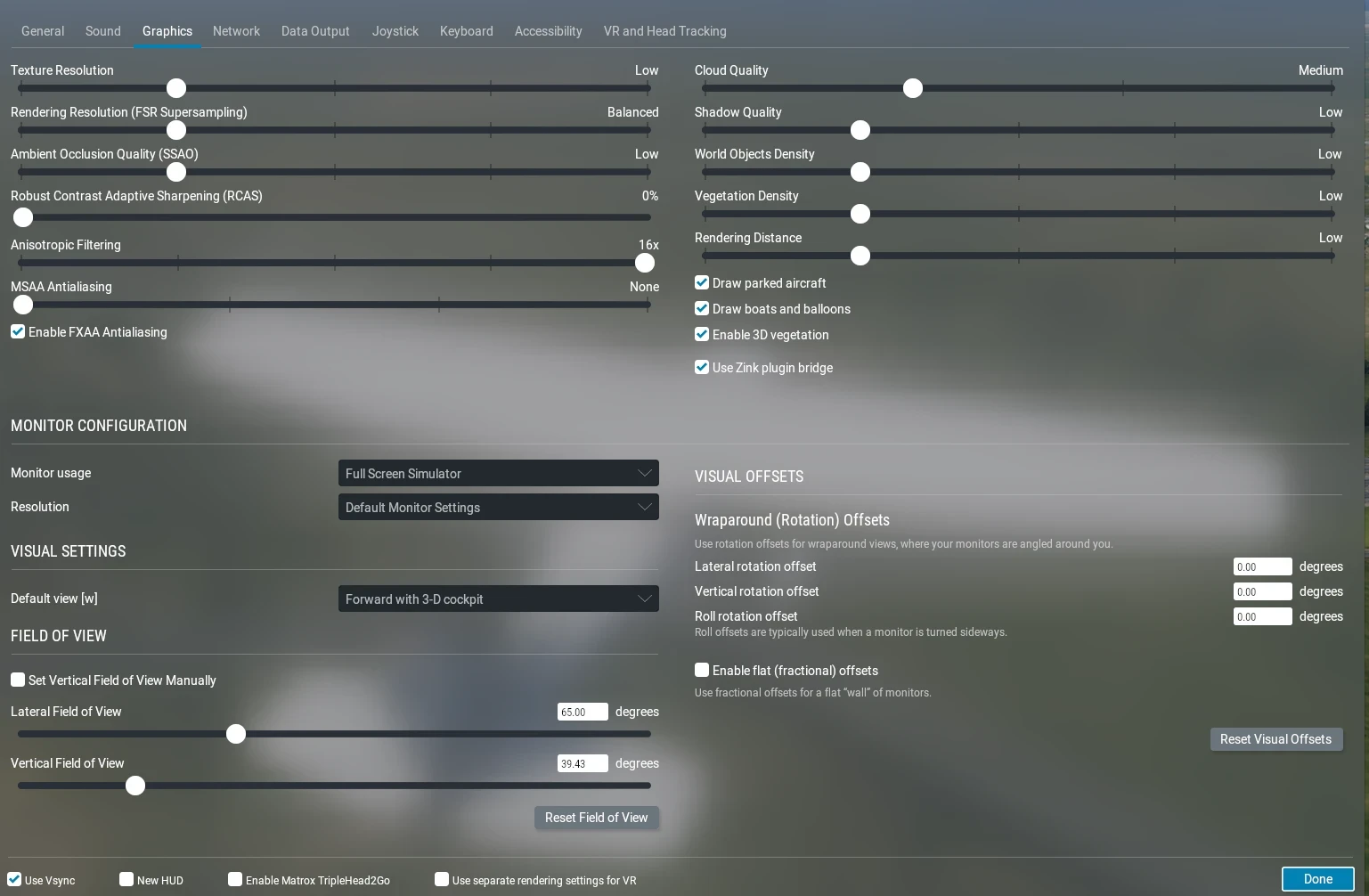Click the Lateral Field of View value field
The image size is (1369, 896).
583,712
